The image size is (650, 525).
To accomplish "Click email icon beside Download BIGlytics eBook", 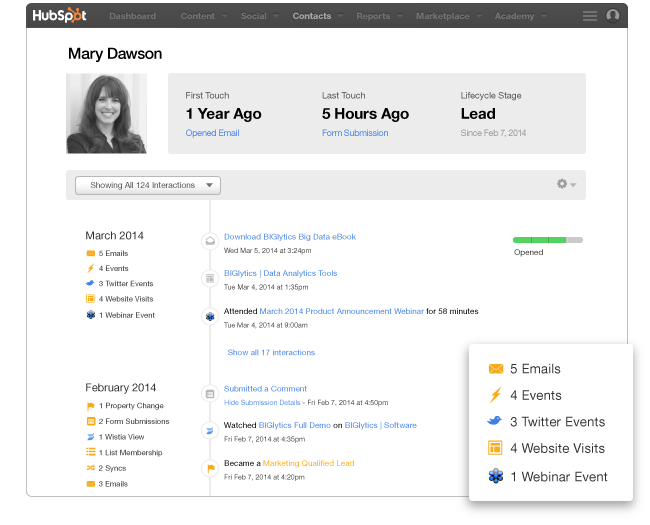I will pos(210,241).
